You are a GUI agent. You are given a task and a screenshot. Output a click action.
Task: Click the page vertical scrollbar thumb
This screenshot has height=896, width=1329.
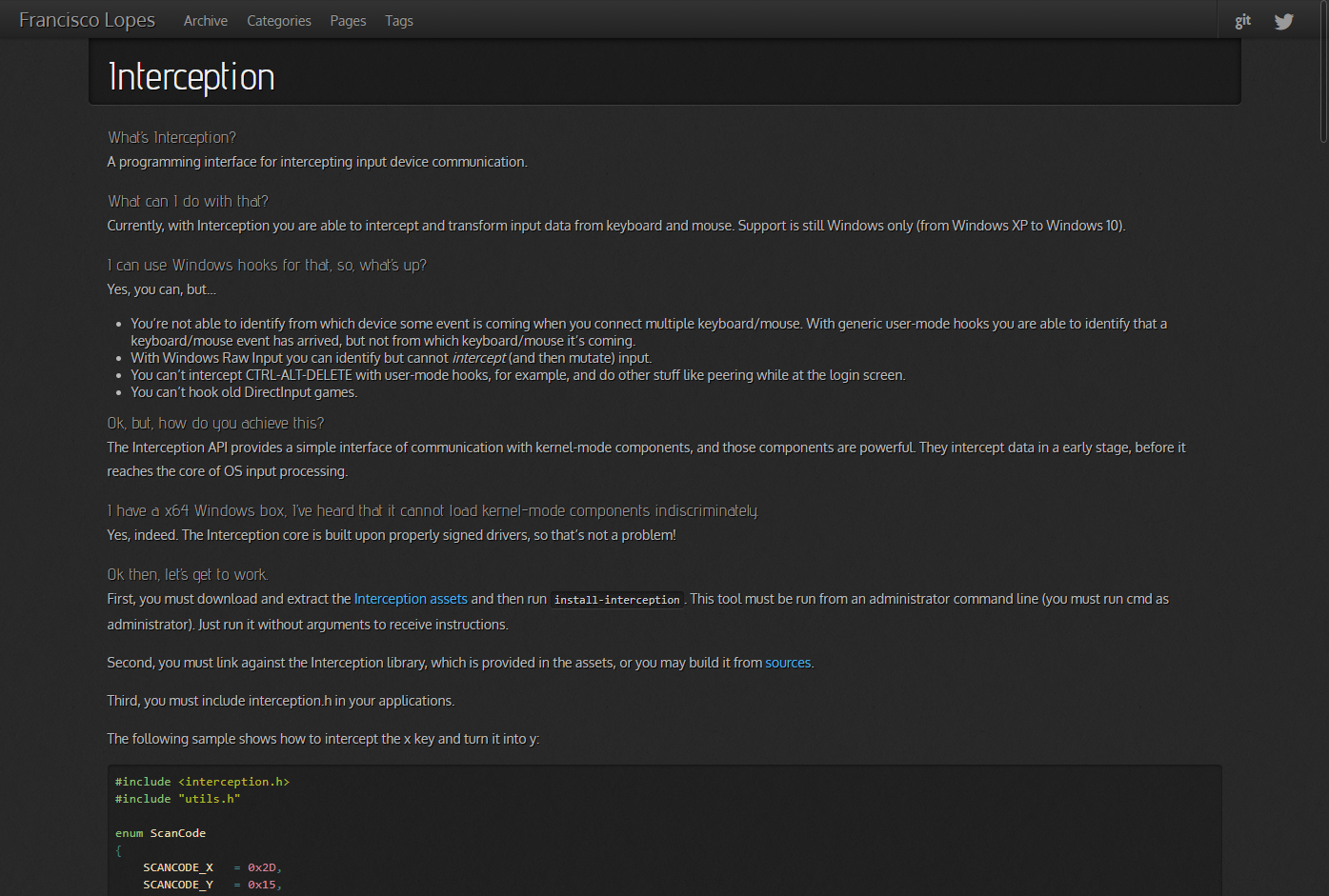[x=1323, y=71]
